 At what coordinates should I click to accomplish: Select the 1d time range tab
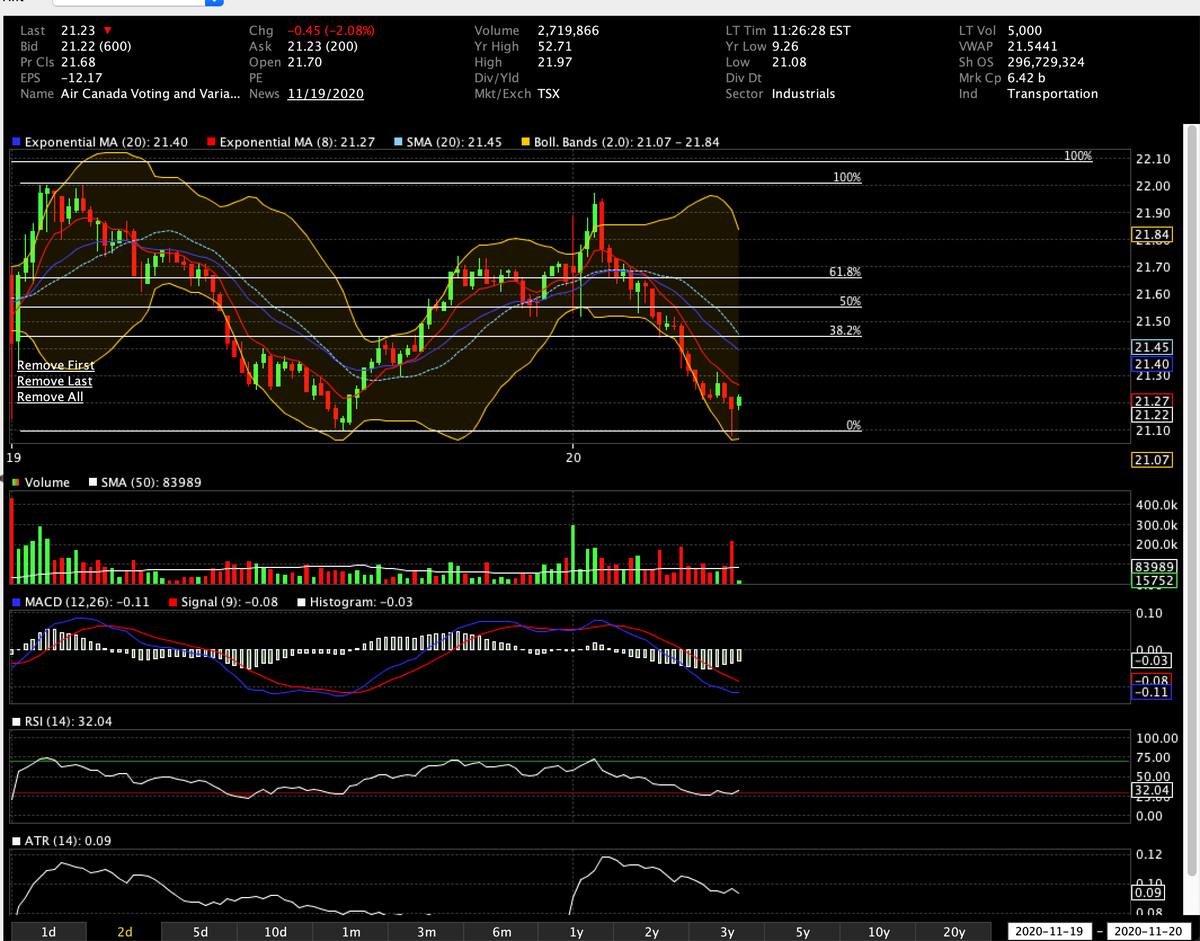tap(48, 932)
